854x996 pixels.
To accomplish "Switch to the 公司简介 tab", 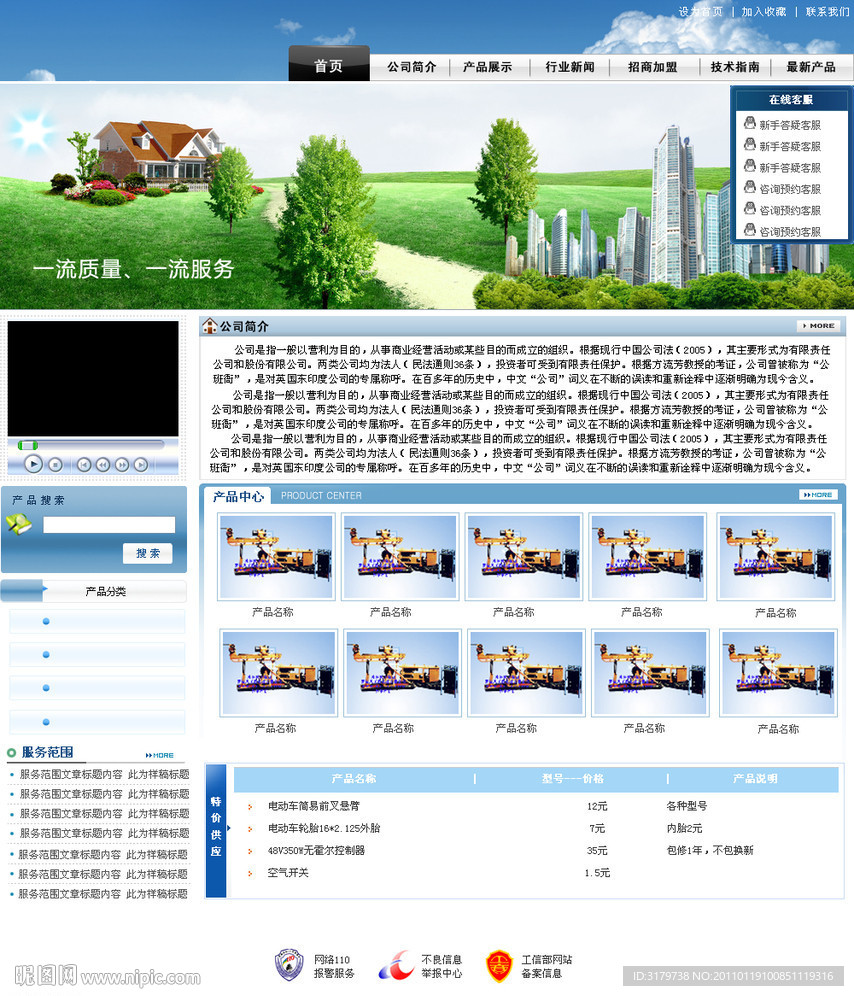I will (412, 66).
